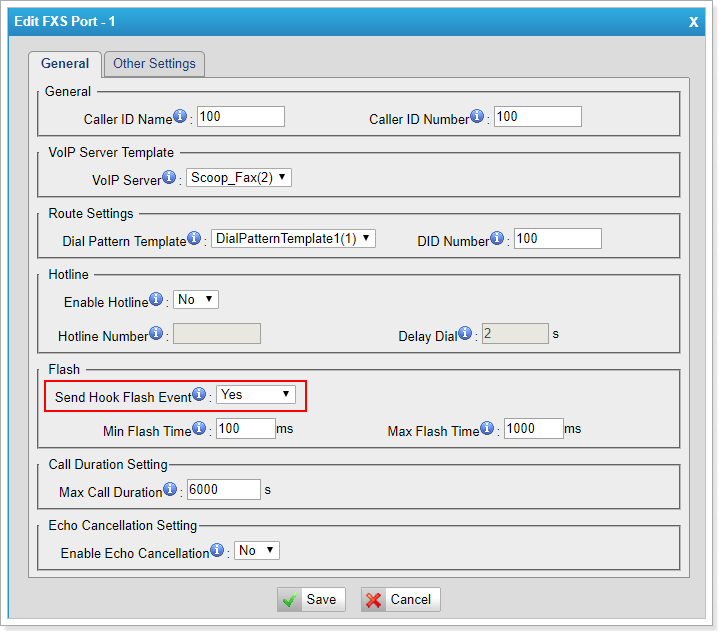718x631 pixels.
Task: Open the Enable Echo Cancellation dropdown
Action: pyautogui.click(x=257, y=550)
